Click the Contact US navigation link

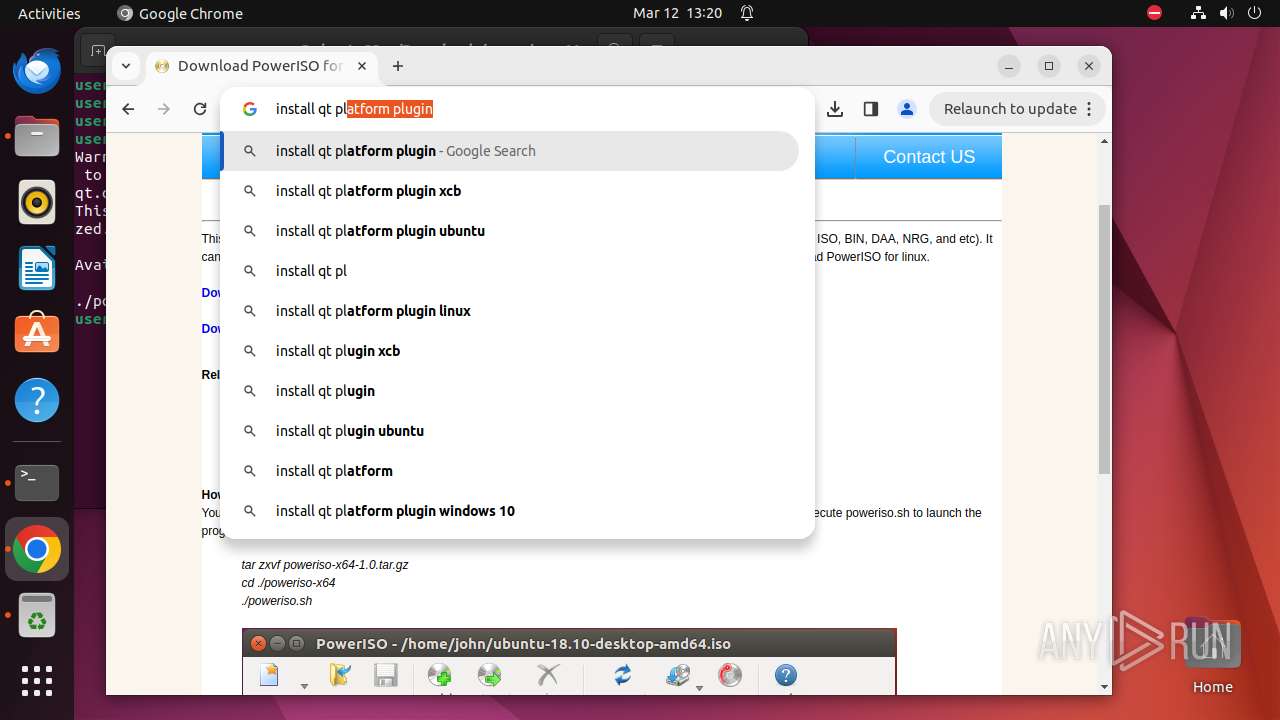(x=929, y=157)
